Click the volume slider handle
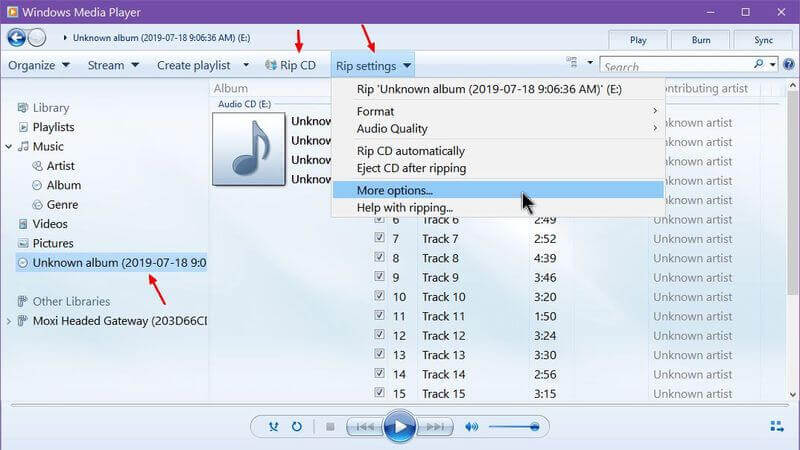The height and width of the screenshot is (450, 800). click(x=534, y=427)
